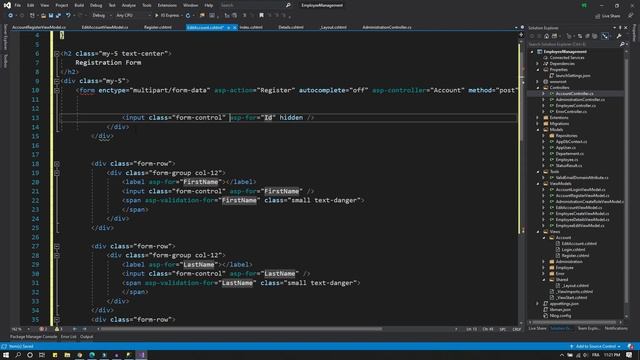
Task: Open the Any CPU platform dropdown
Action: (x=133, y=16)
